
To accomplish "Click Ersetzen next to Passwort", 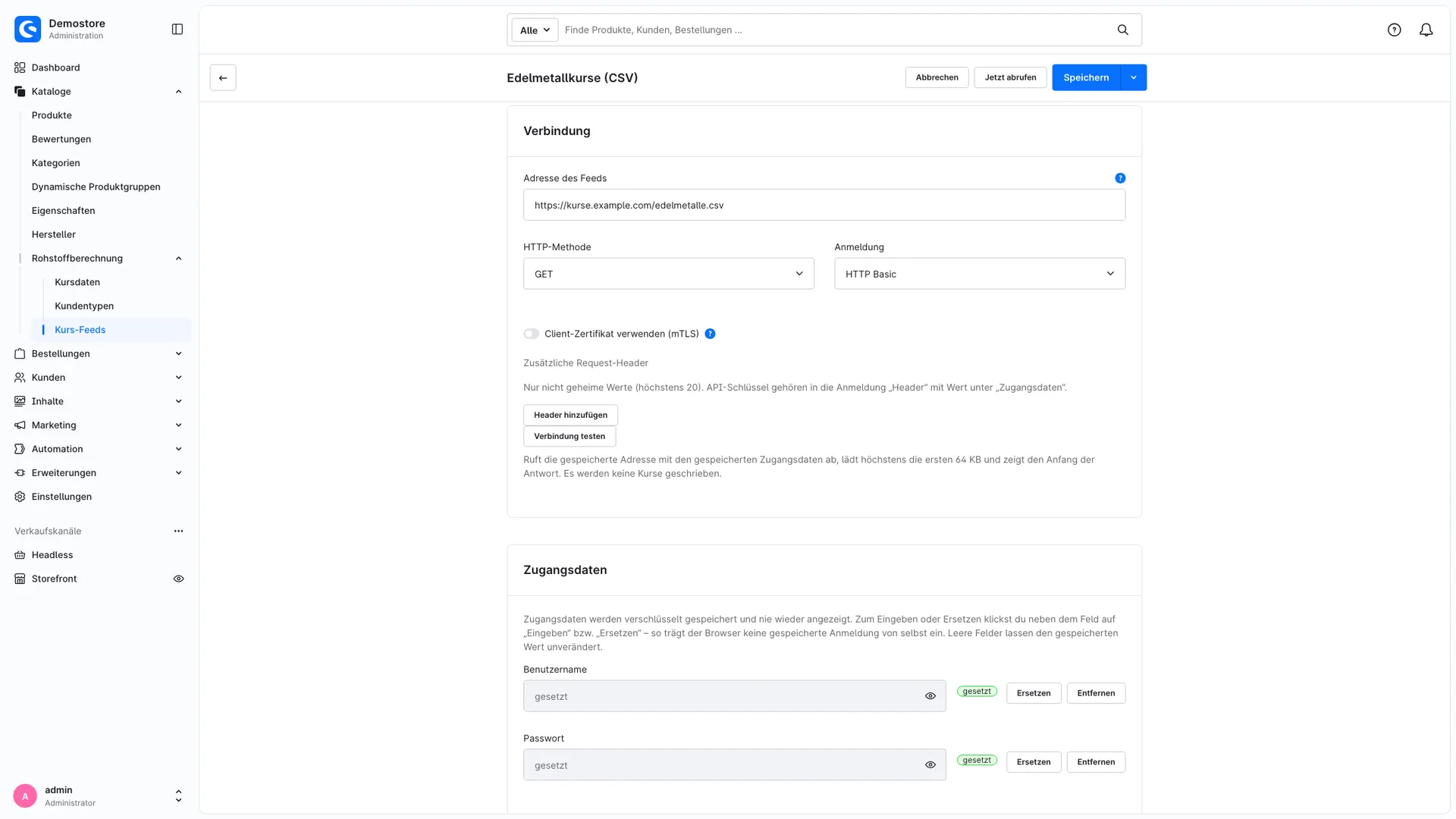I will (1034, 762).
